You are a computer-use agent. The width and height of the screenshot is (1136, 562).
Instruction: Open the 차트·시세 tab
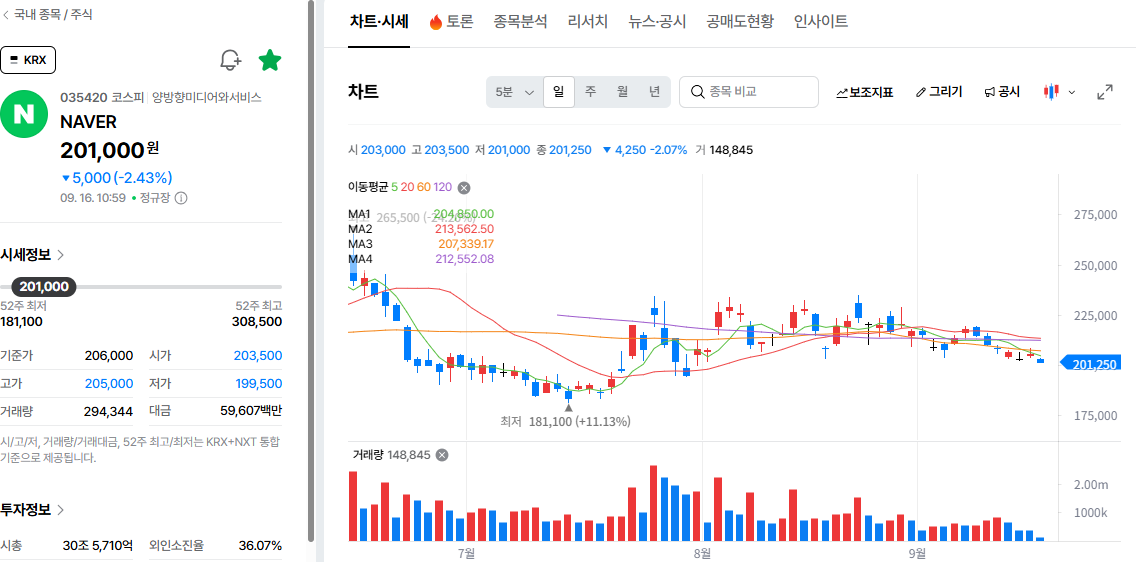click(x=379, y=22)
